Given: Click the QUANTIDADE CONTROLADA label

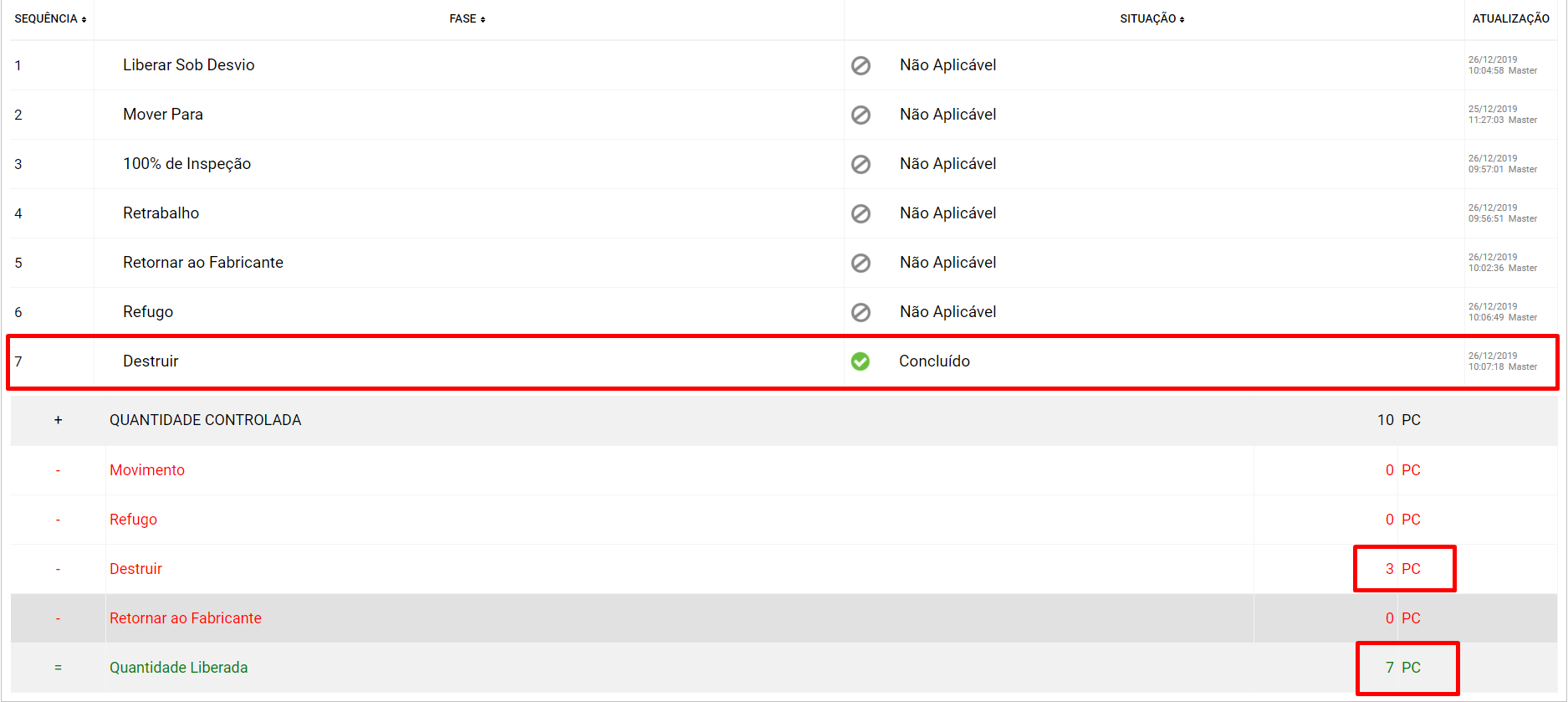Looking at the screenshot, I should [x=205, y=420].
